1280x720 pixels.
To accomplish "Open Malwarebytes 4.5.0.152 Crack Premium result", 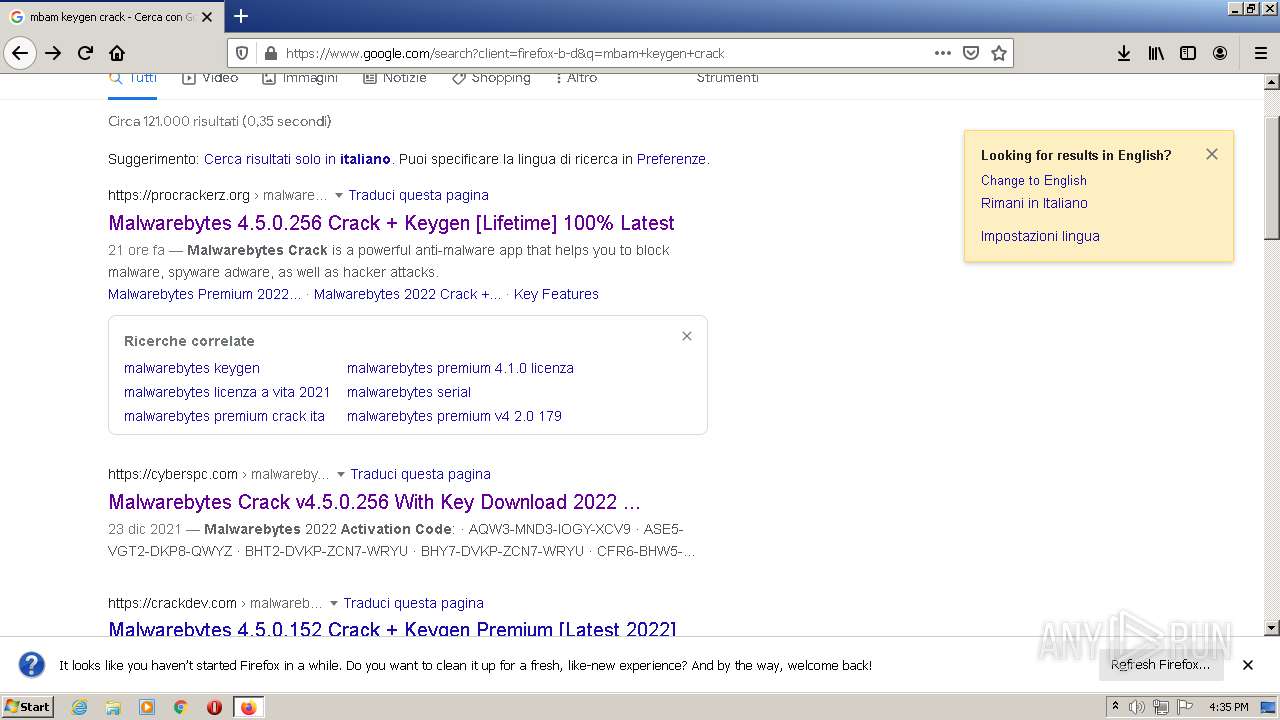I will [392, 629].
